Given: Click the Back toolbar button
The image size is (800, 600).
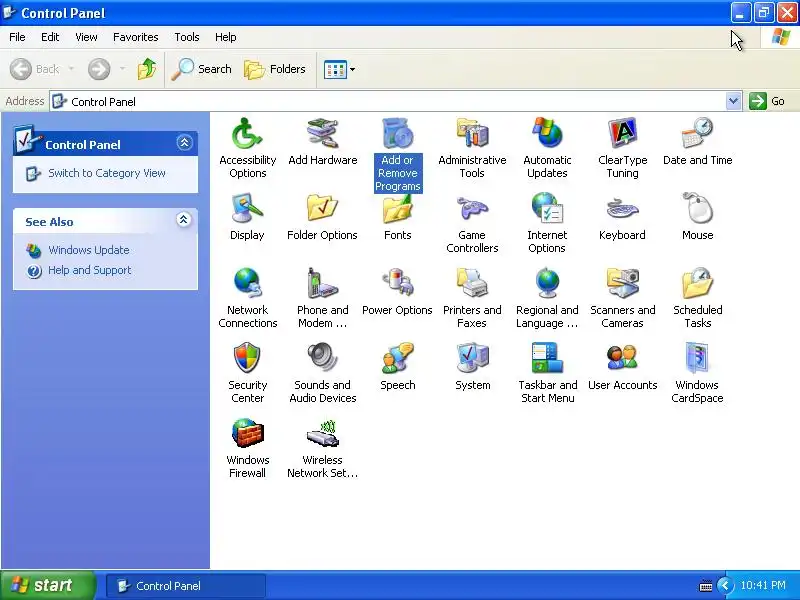Looking at the screenshot, I should point(35,69).
